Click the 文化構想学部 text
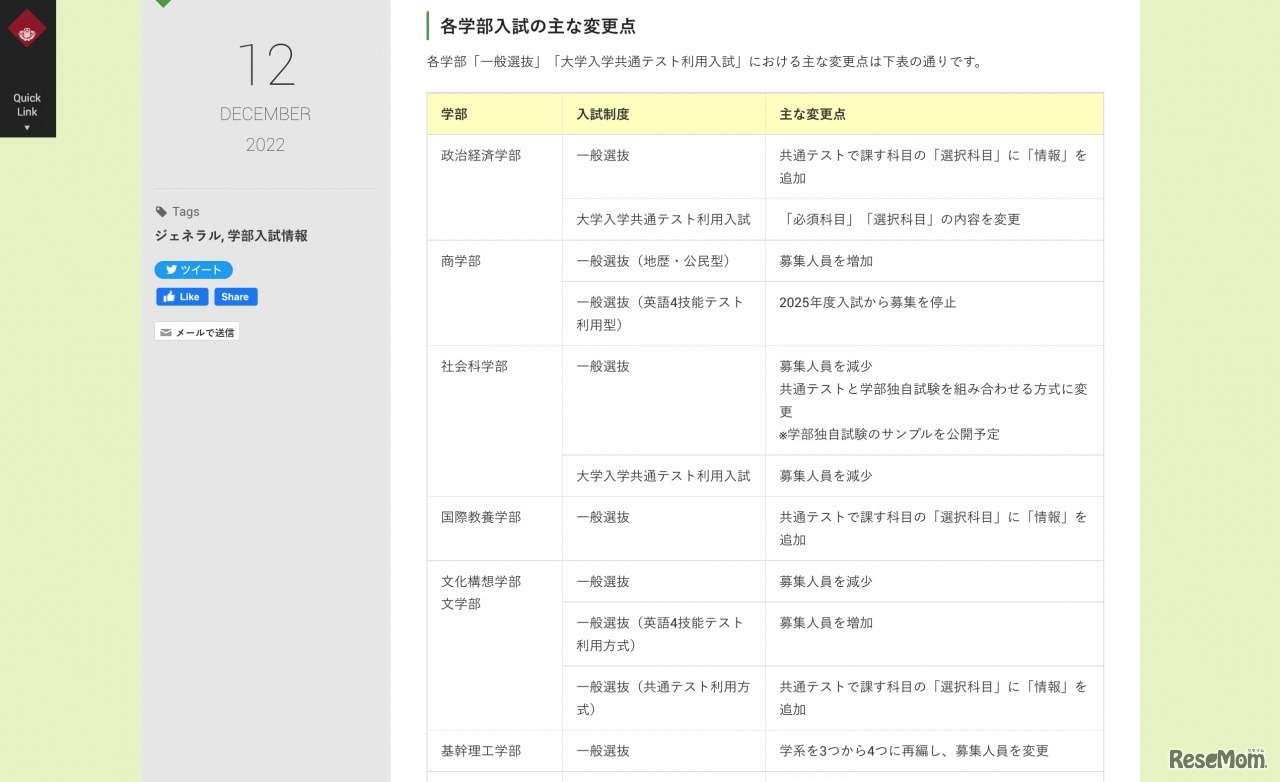 click(481, 582)
